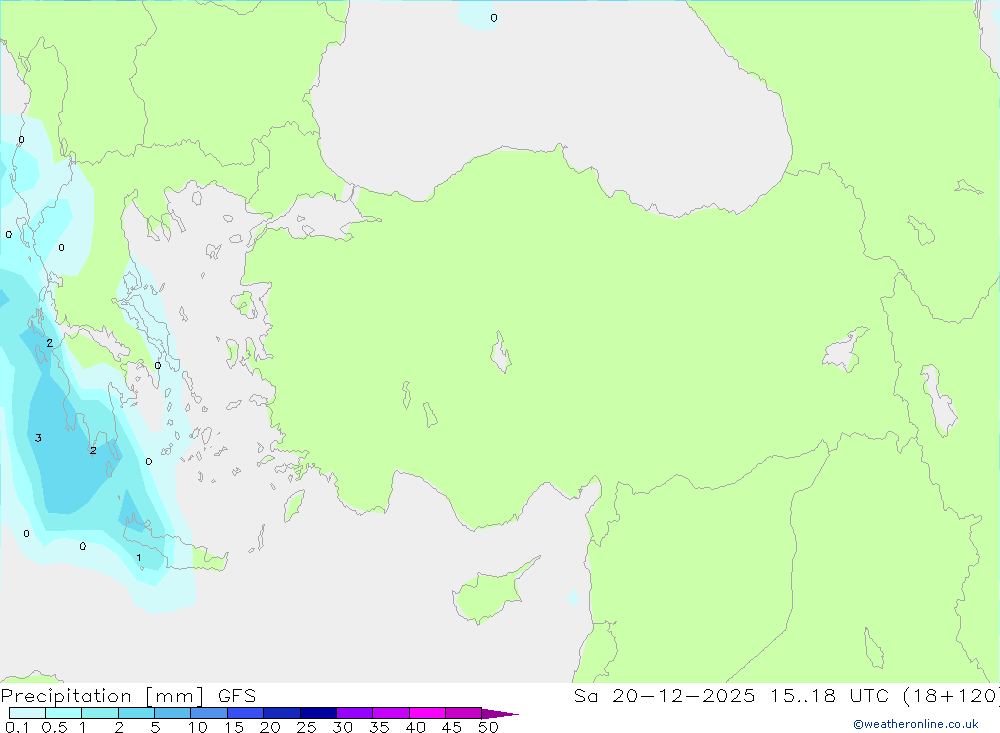Click the 'Sa 20-12-2025 15..18 UTC' timestamp
The width and height of the screenshot is (1000, 733).
coord(732,695)
